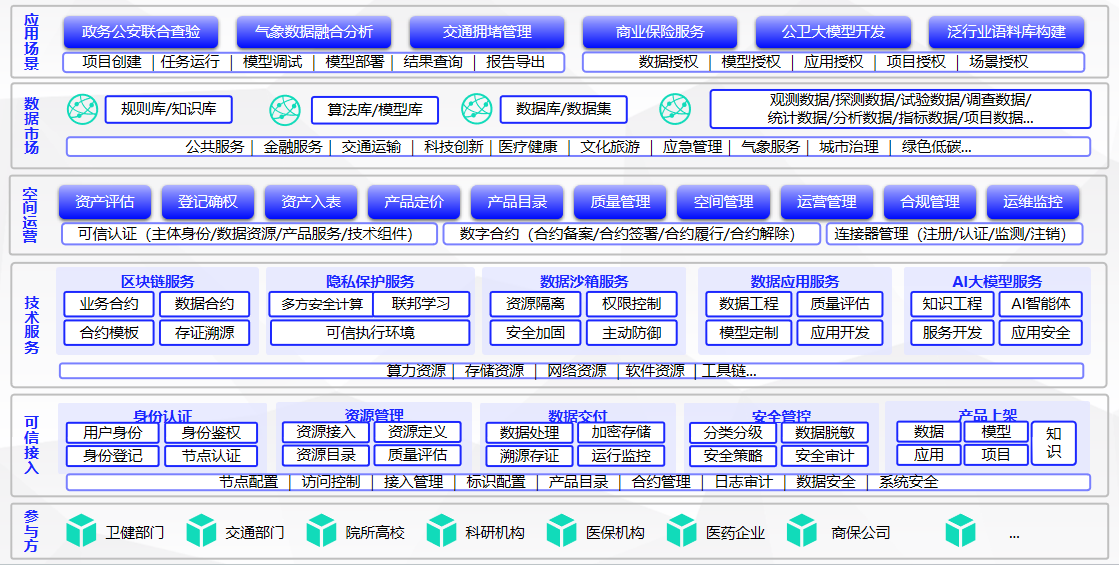Click 数据授权 text
The width and height of the screenshot is (1119, 565).
click(x=668, y=62)
